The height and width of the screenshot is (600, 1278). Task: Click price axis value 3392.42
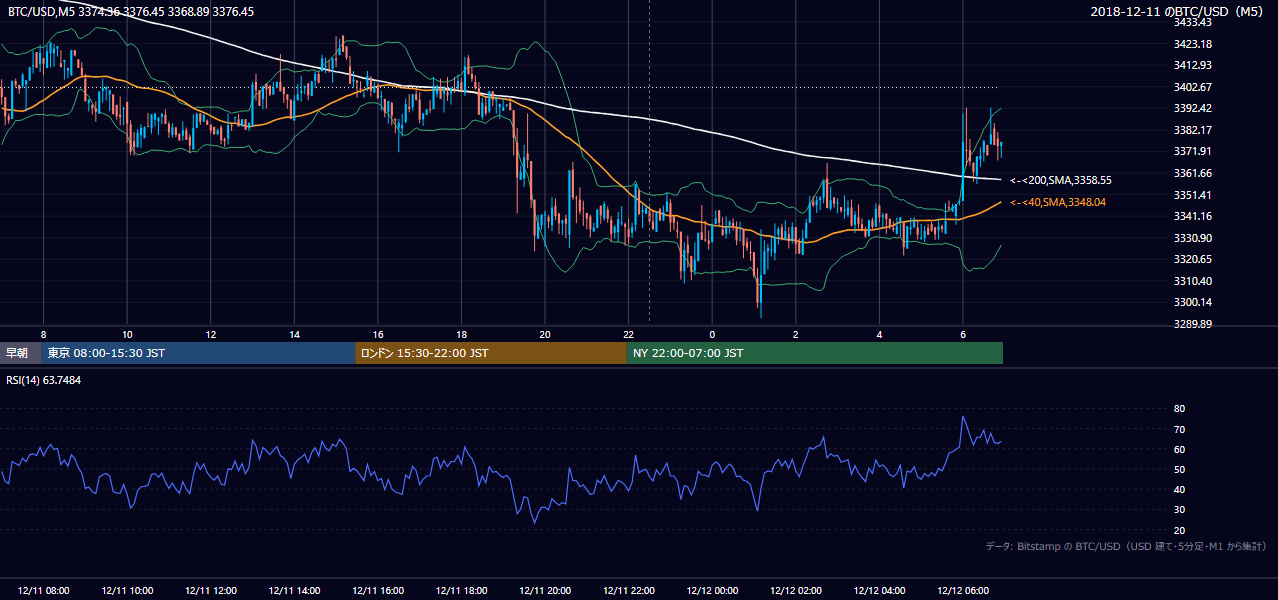(1193, 108)
